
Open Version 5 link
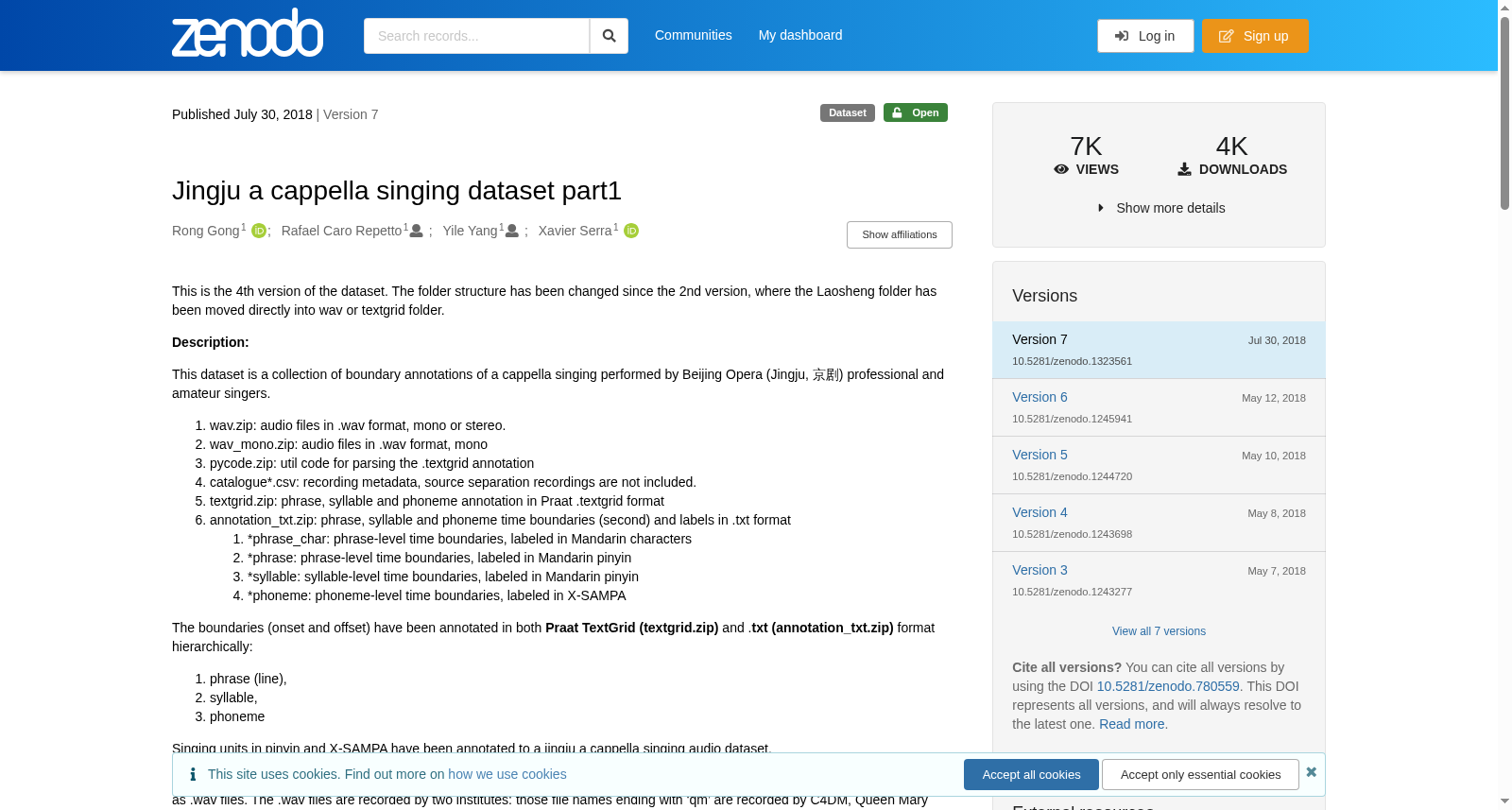coord(1039,455)
